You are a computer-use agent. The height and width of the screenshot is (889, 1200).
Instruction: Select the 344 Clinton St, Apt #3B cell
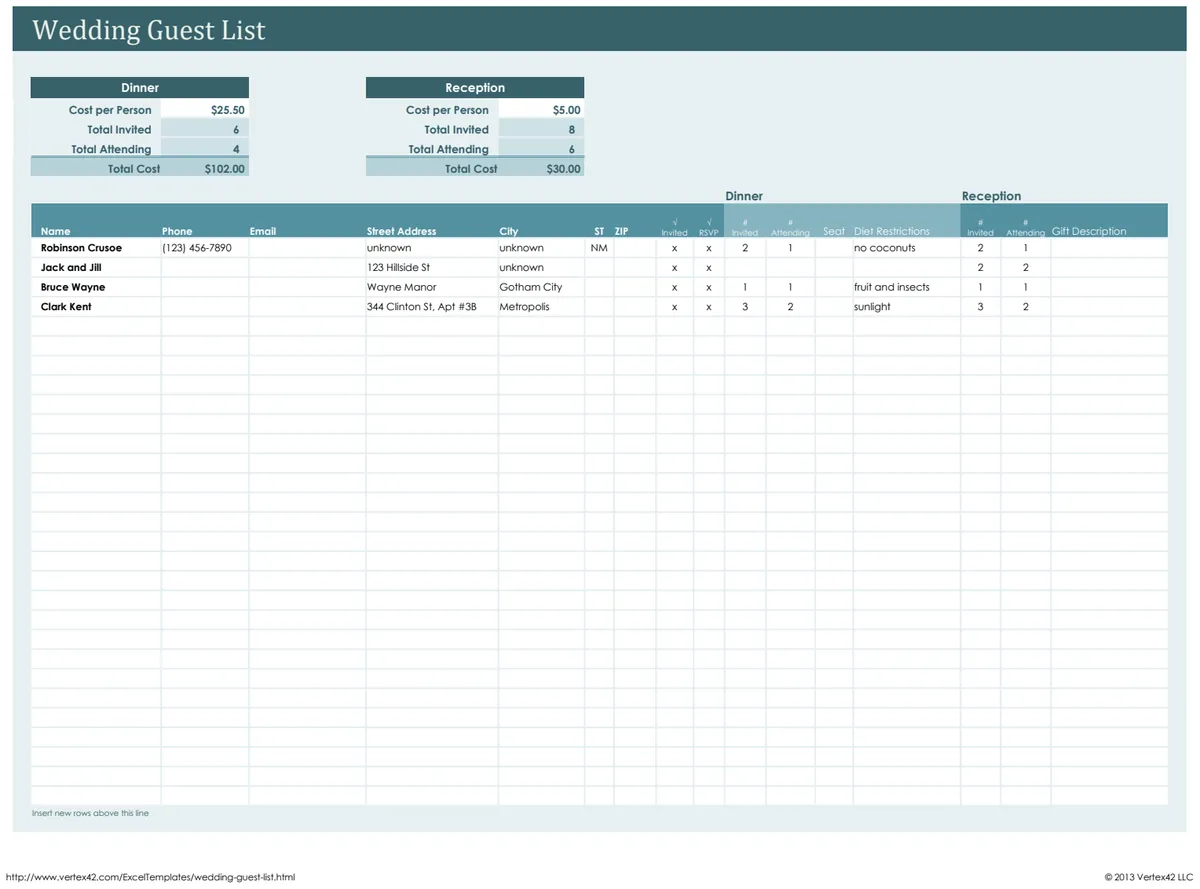(x=432, y=307)
